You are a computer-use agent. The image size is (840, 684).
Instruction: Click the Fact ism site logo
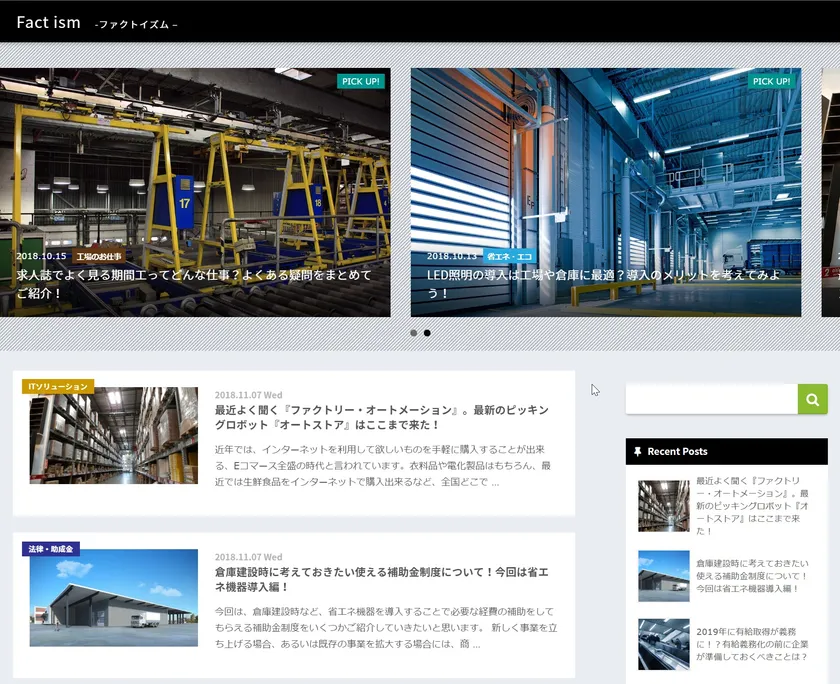[x=48, y=22]
